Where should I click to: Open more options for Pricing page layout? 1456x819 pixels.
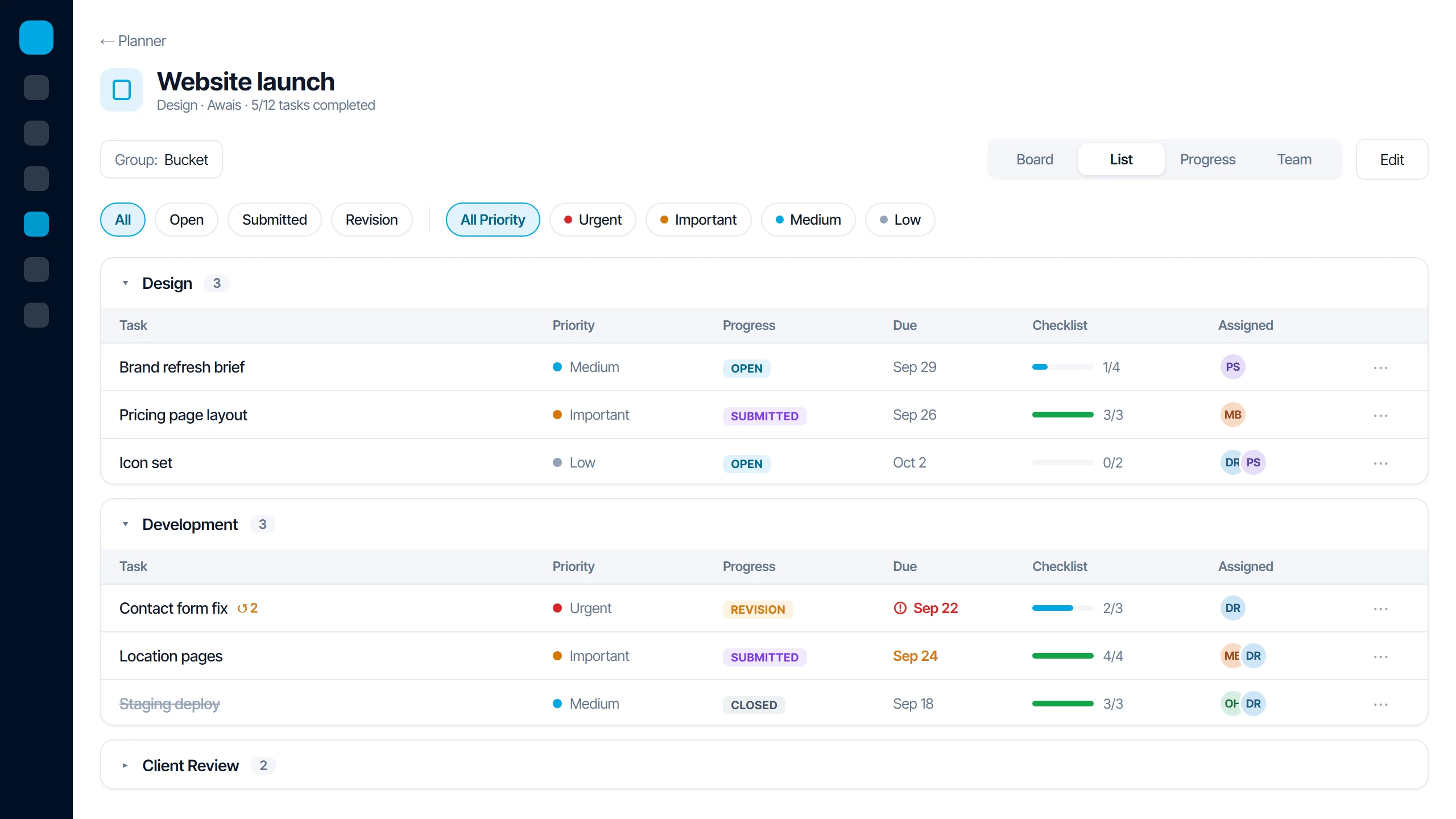[1380, 415]
